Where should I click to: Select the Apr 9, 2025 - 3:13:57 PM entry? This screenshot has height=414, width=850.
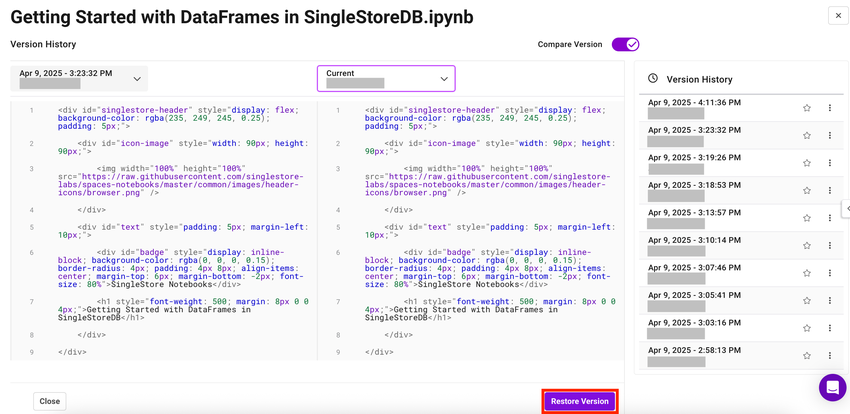pyautogui.click(x=741, y=218)
